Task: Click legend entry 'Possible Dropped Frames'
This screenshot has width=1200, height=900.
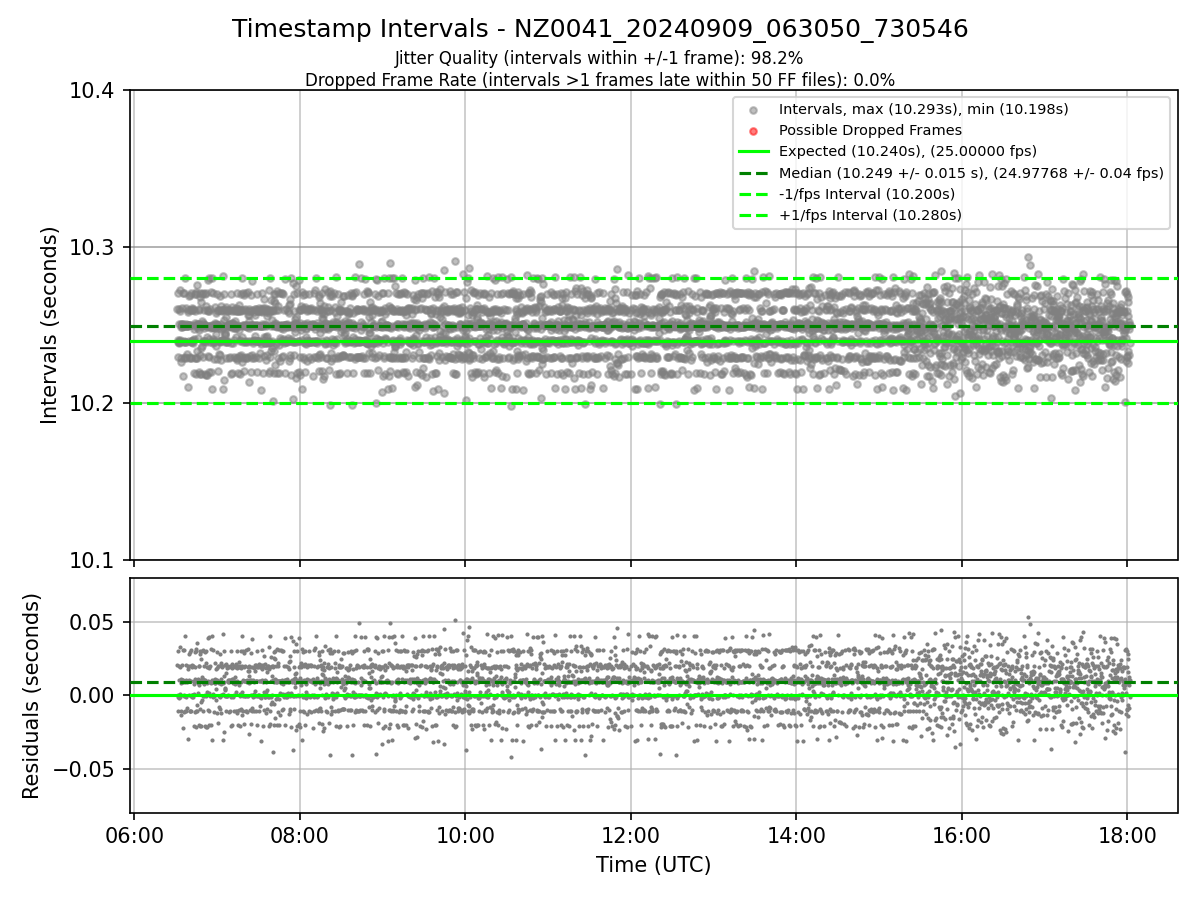Action: pos(870,130)
